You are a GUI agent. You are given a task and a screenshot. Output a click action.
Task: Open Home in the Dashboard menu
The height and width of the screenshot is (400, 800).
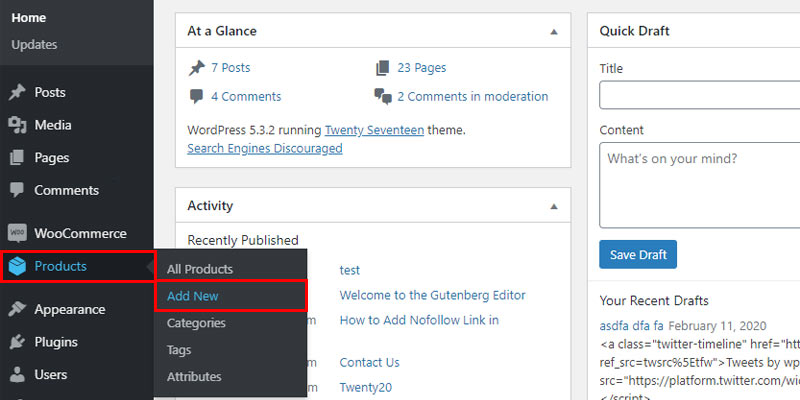point(29,18)
